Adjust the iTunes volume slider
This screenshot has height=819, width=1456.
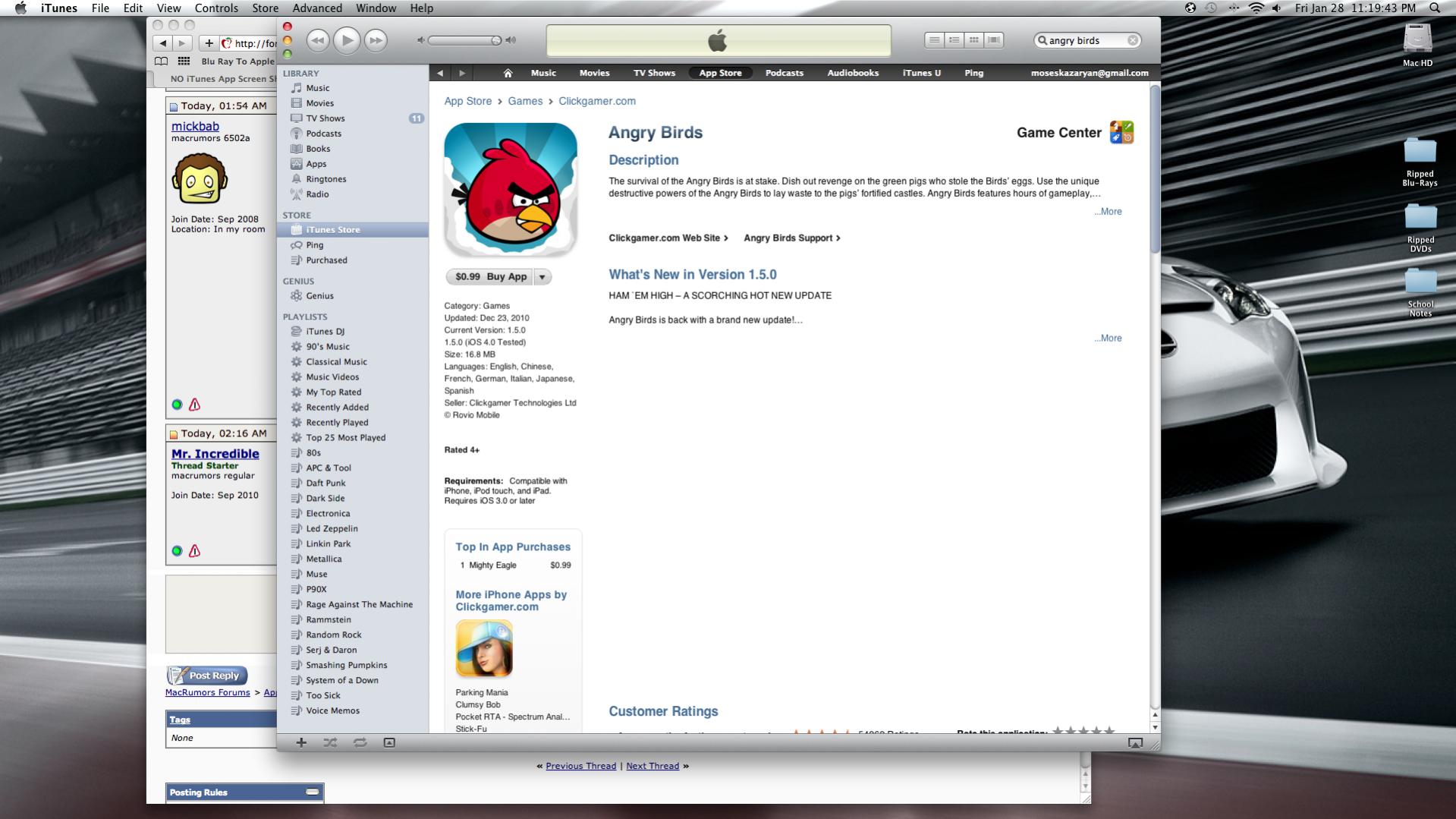tap(465, 40)
